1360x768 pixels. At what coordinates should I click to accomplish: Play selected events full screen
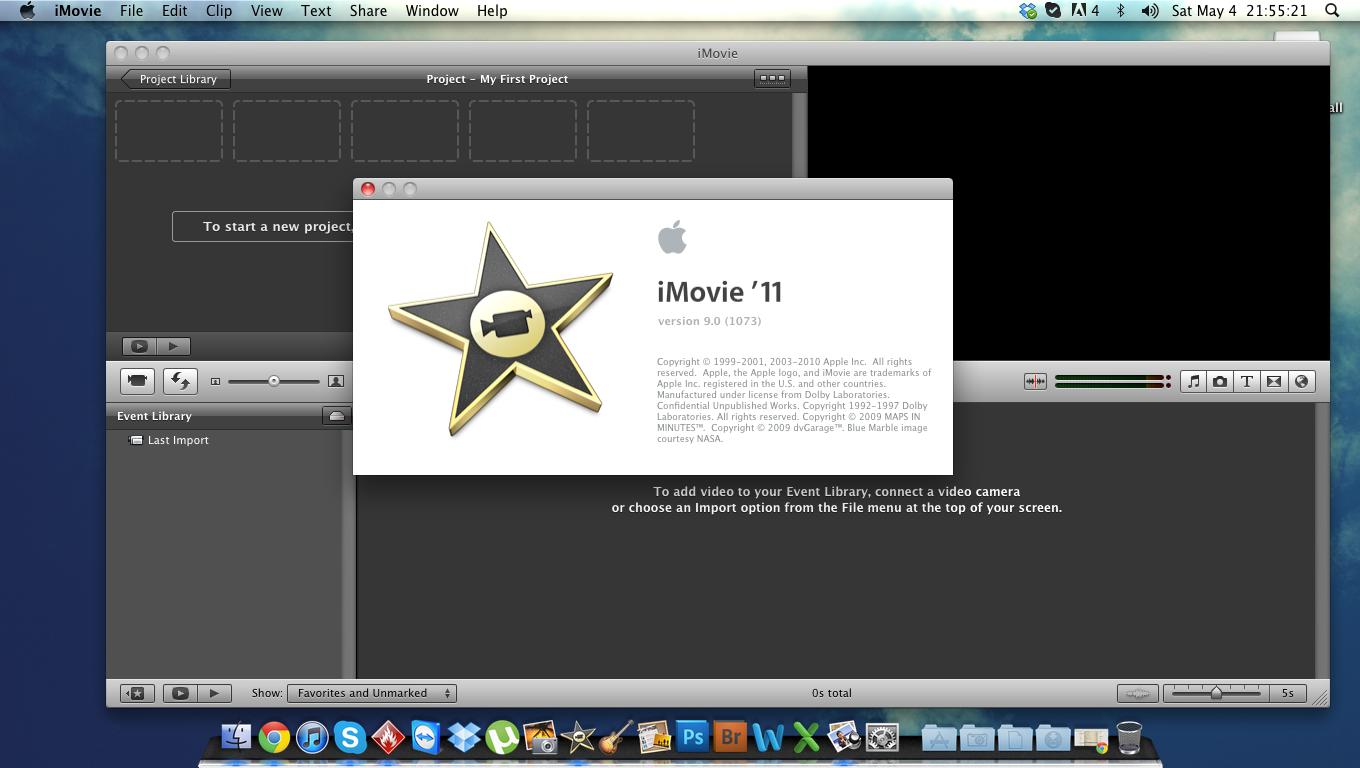(180, 693)
